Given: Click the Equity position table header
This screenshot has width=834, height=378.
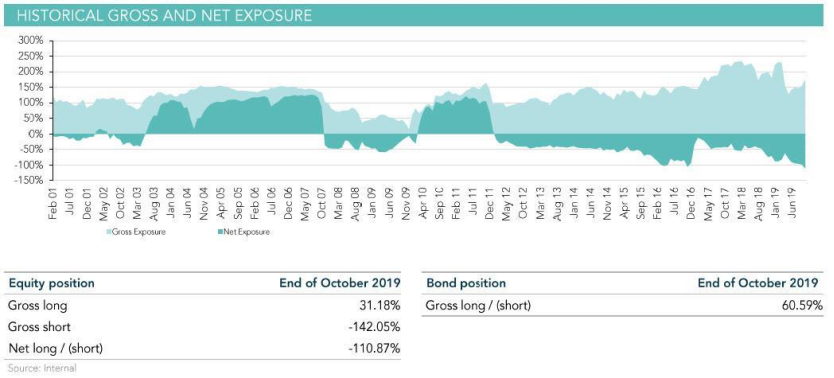Looking at the screenshot, I should (52, 283).
